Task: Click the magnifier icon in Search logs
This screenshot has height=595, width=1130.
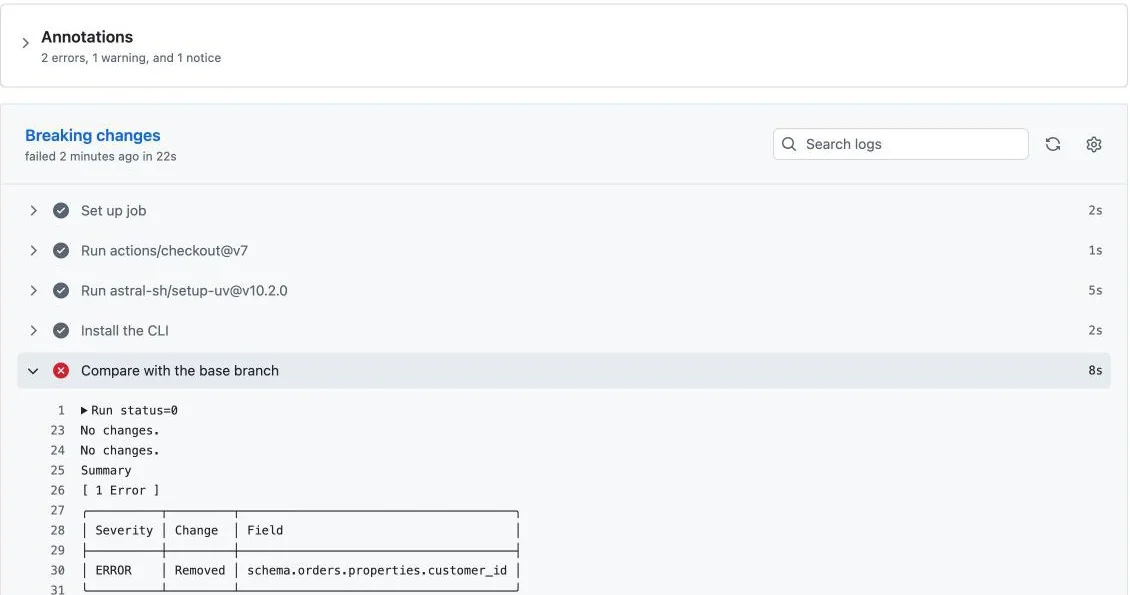Action: 789,144
